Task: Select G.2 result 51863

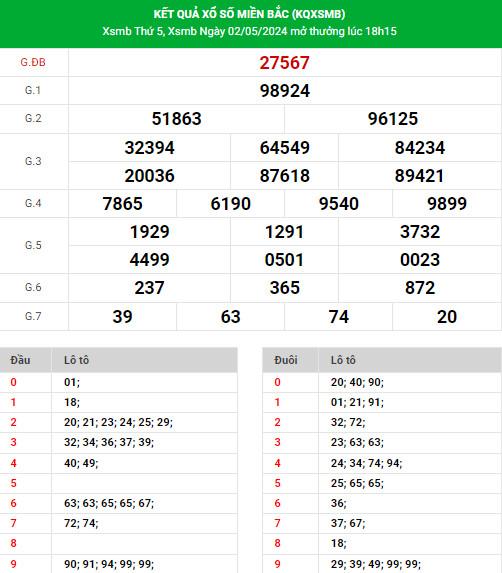Action: coord(176,119)
